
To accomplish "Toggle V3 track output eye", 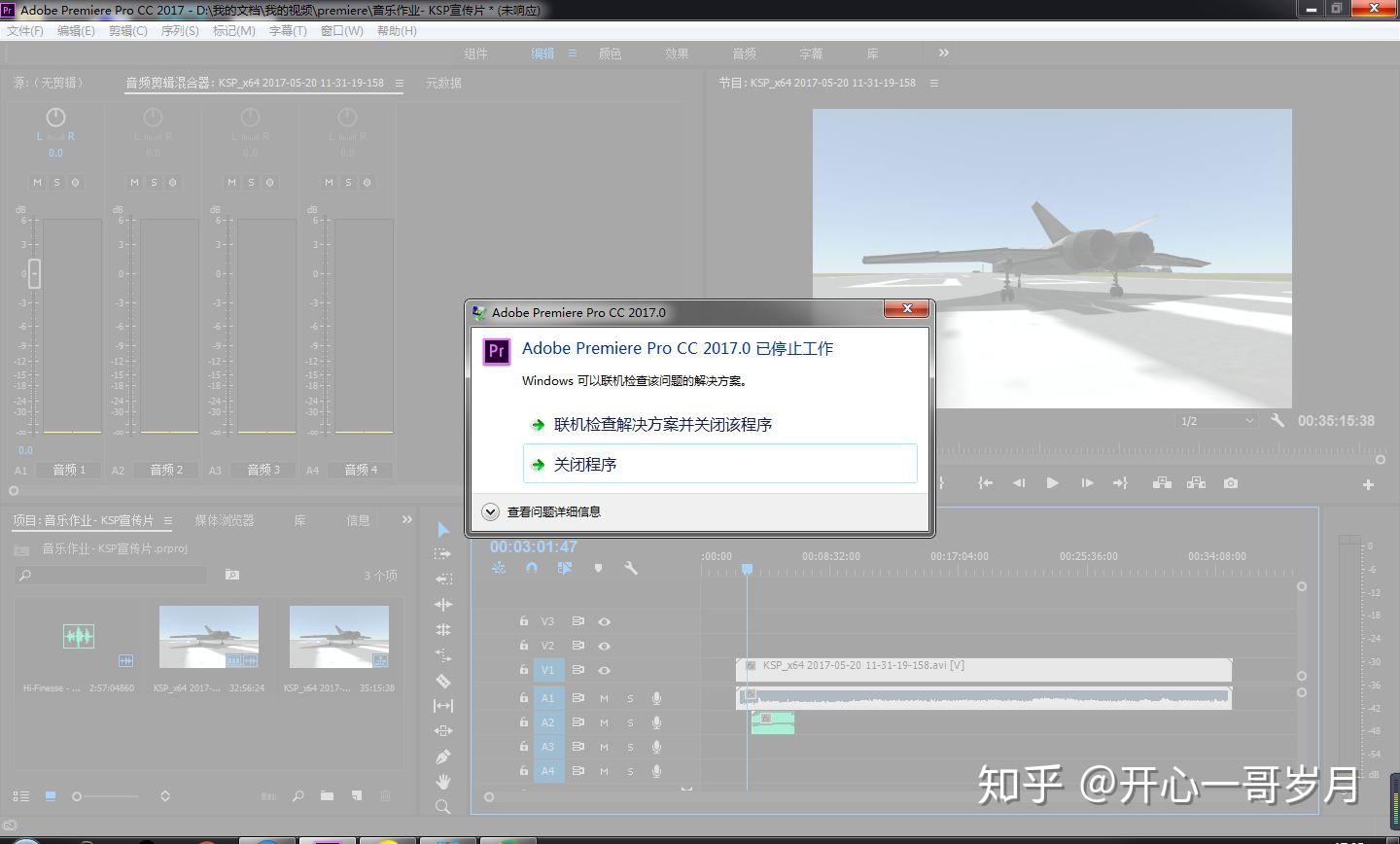I will pyautogui.click(x=604, y=621).
